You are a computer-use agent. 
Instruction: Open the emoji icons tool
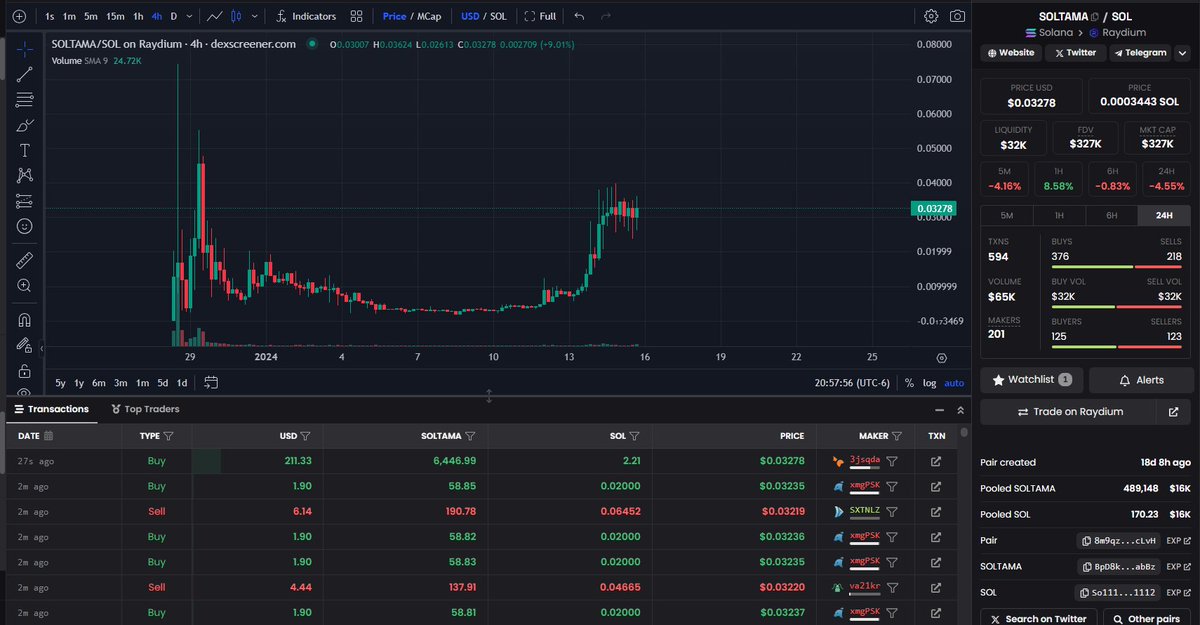pos(25,226)
